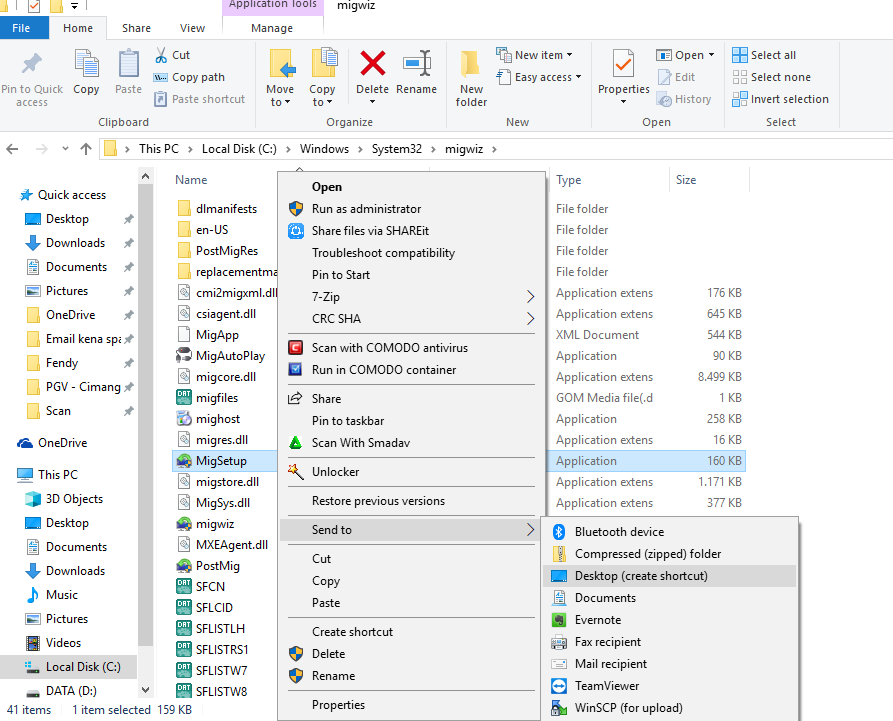Click the Rename icon in the ribbon
This screenshot has height=721, width=893.
point(417,74)
